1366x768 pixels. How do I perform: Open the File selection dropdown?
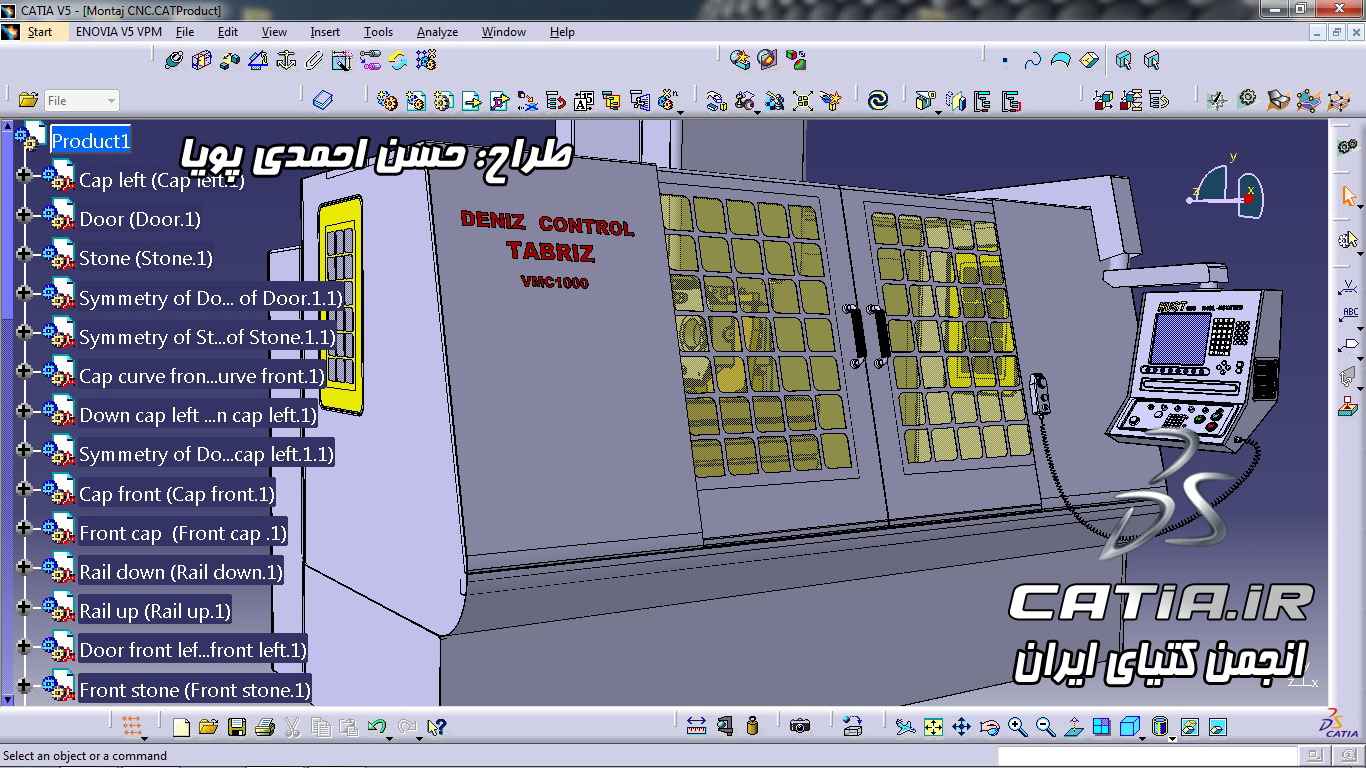click(x=82, y=100)
